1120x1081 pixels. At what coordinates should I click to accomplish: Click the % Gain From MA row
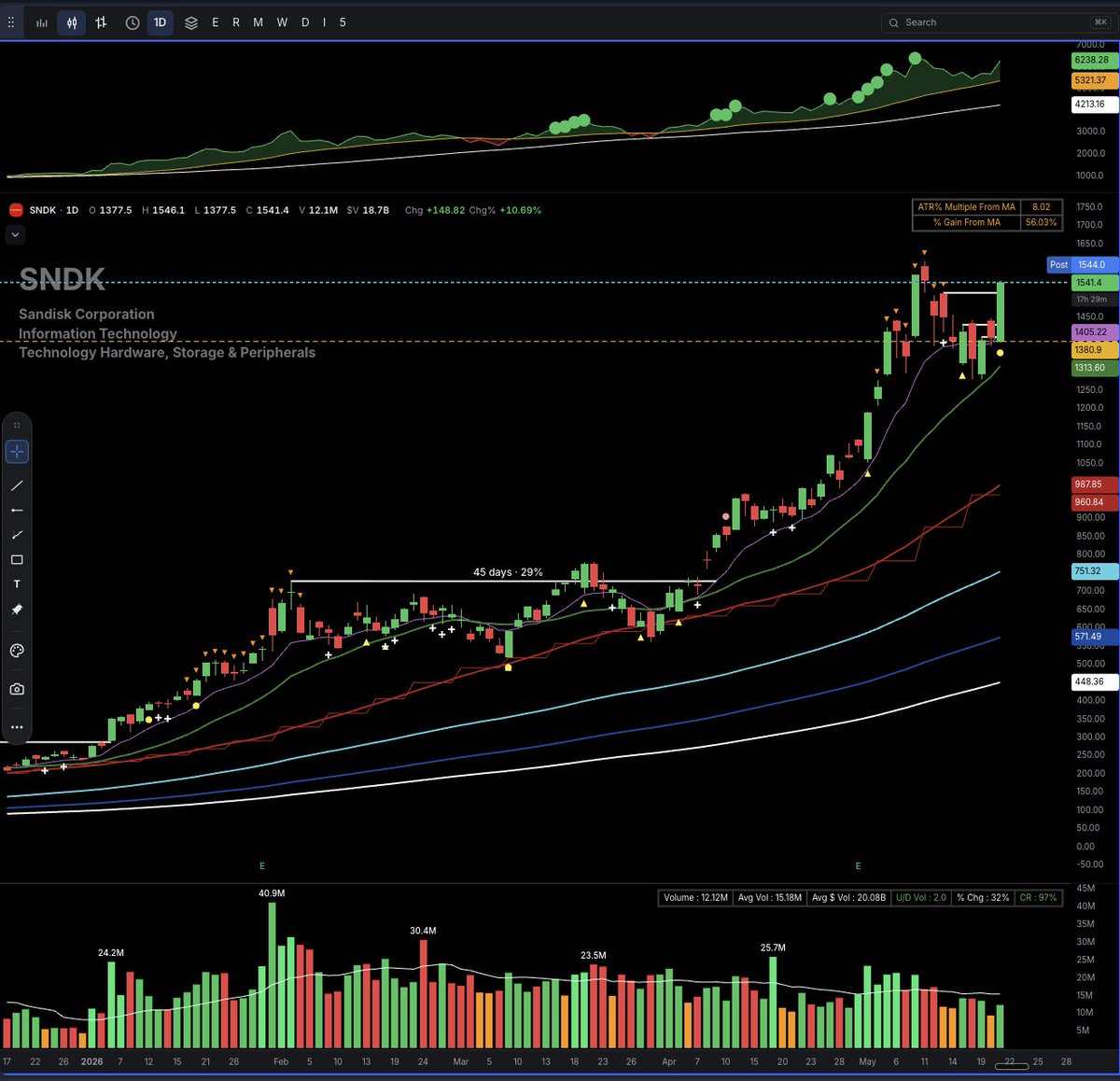click(x=987, y=222)
